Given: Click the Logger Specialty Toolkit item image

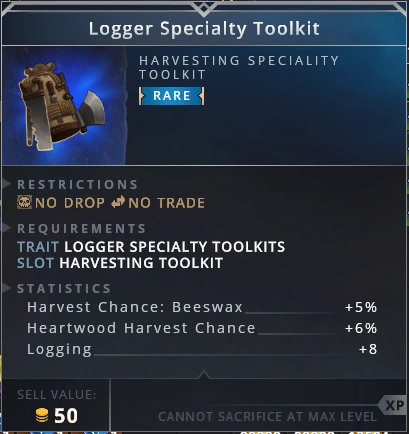Looking at the screenshot, I should pos(63,105).
